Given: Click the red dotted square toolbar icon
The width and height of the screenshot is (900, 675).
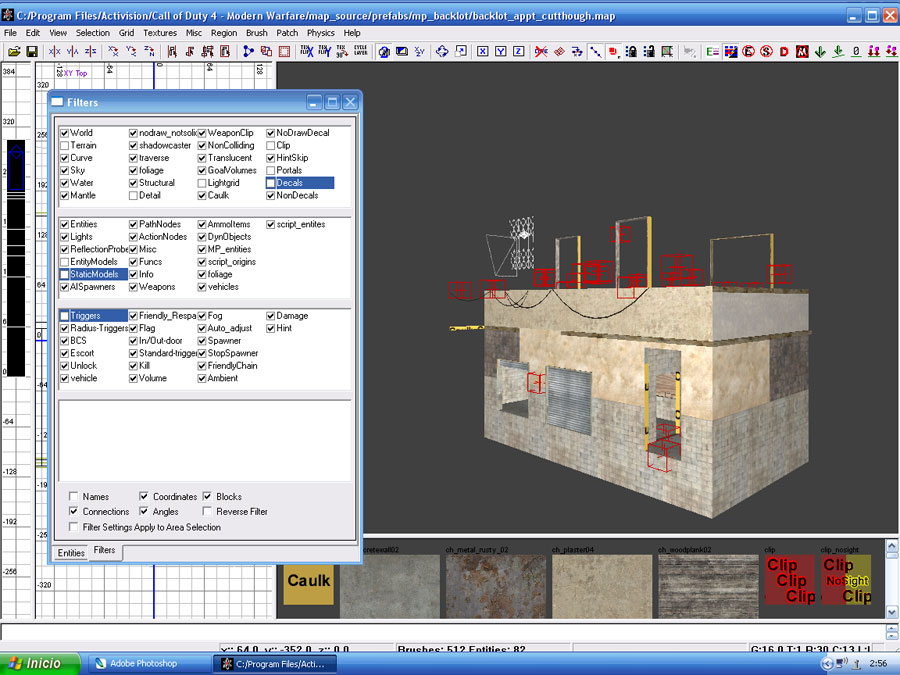Looking at the screenshot, I should point(284,52).
